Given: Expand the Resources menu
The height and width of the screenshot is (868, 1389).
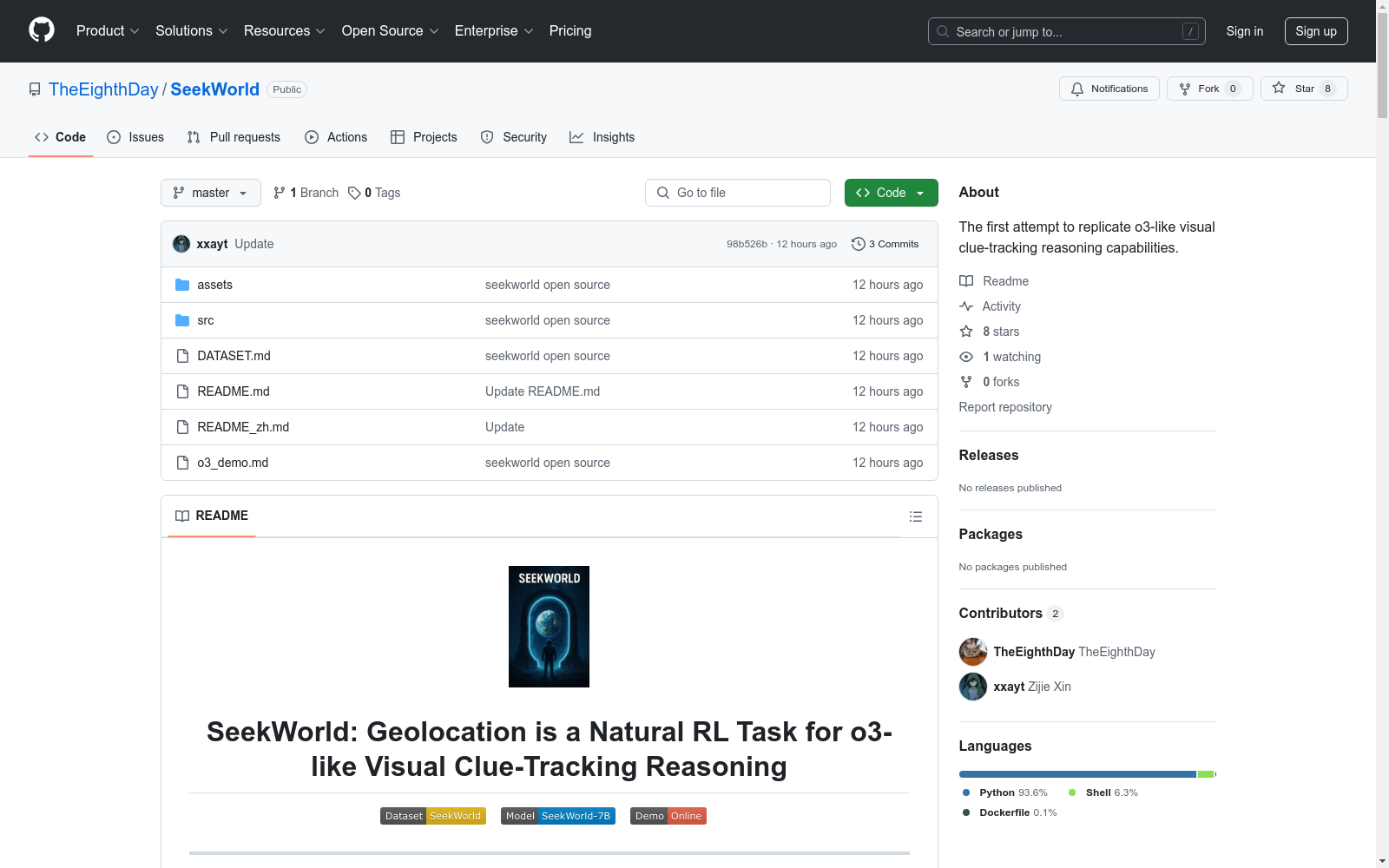Looking at the screenshot, I should pyautogui.click(x=284, y=31).
